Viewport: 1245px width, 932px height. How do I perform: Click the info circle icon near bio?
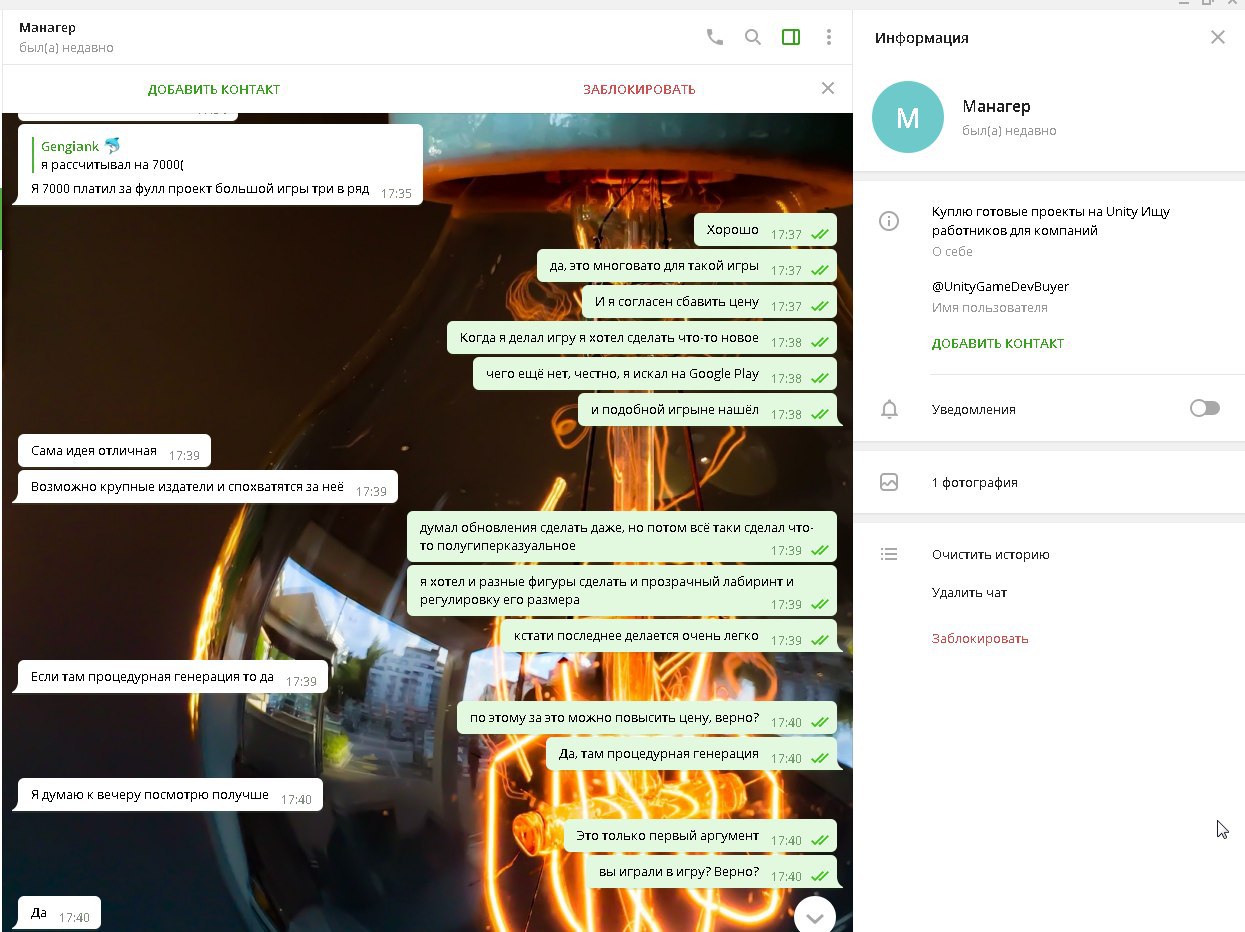(889, 221)
